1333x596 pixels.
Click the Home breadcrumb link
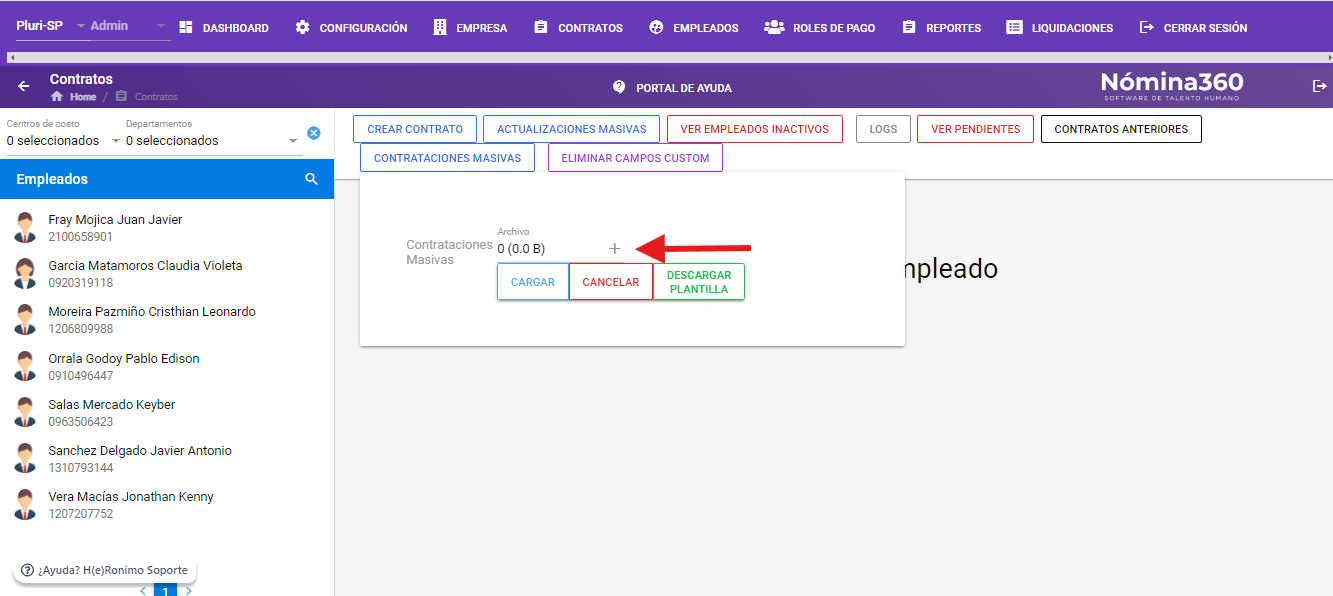tap(83, 97)
